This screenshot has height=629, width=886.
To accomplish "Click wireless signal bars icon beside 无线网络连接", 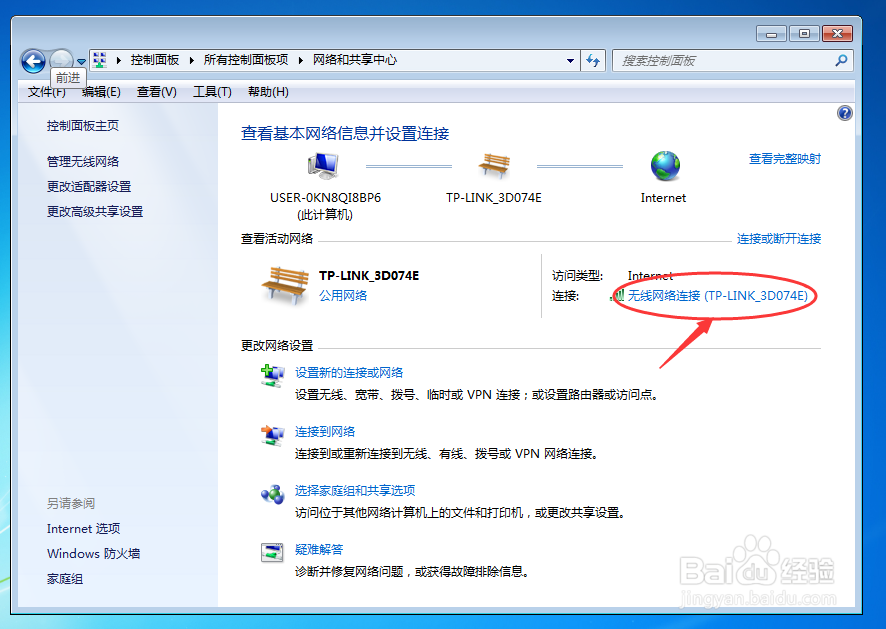I will 618,295.
